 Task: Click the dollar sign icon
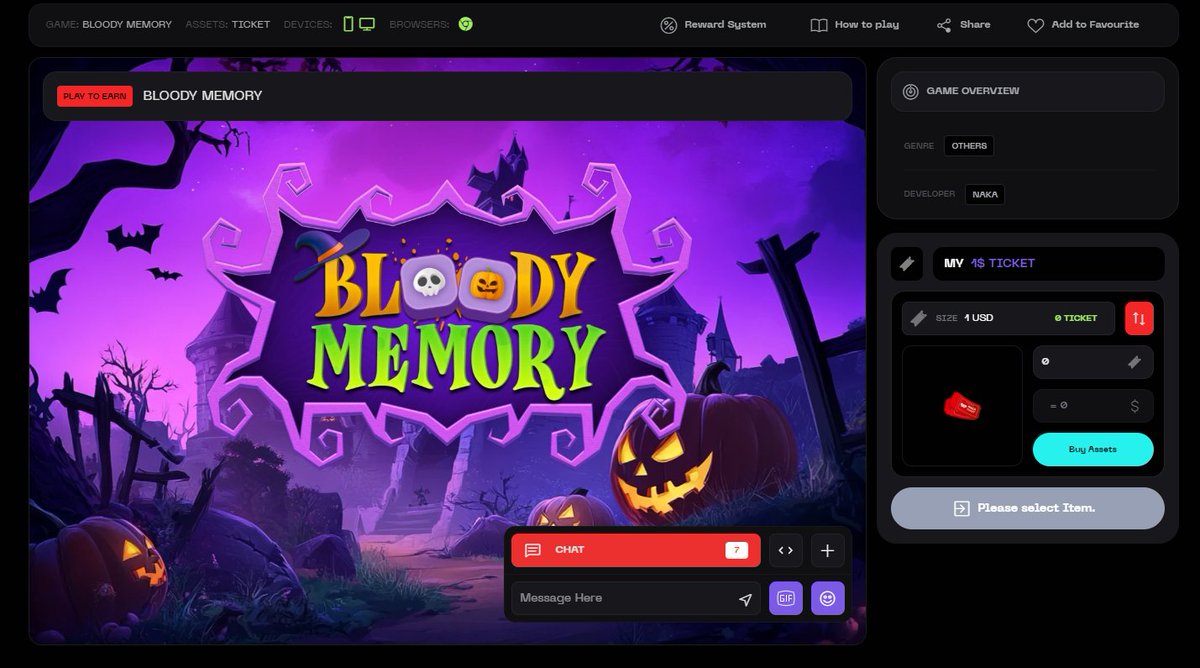(1134, 406)
